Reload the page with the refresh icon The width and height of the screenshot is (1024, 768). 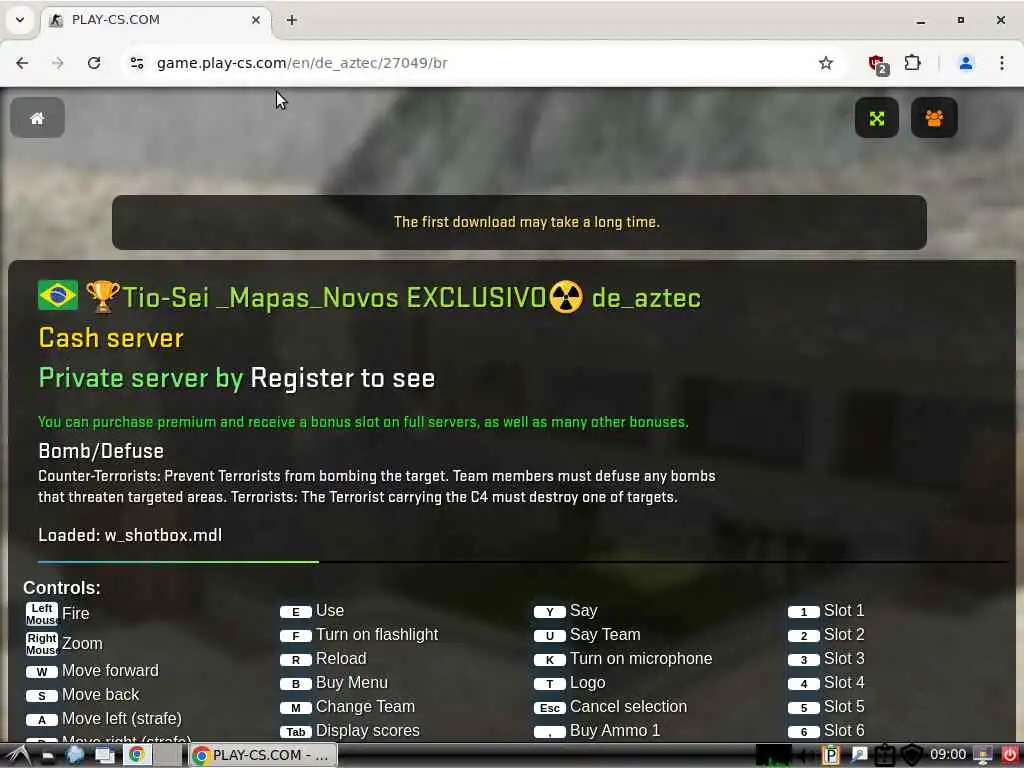[94, 63]
